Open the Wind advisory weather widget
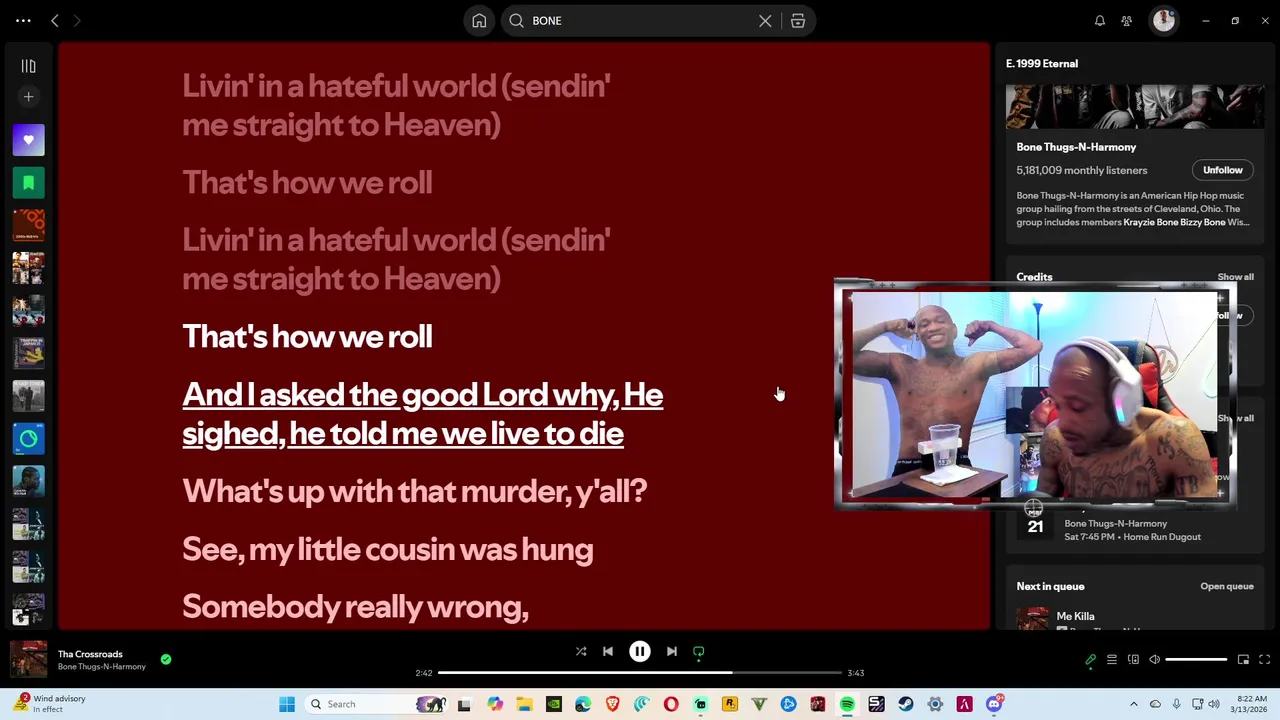Viewport: 1280px width, 720px height. coord(50,704)
